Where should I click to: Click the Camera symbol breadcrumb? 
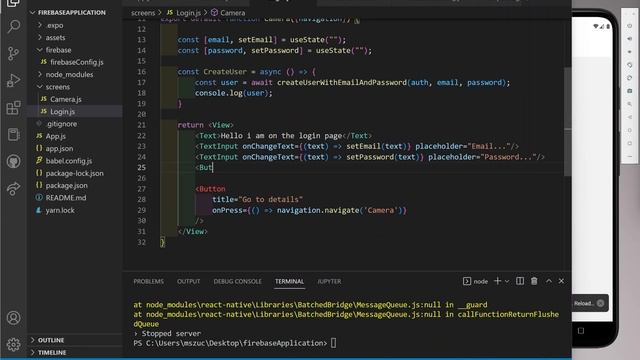(x=228, y=13)
